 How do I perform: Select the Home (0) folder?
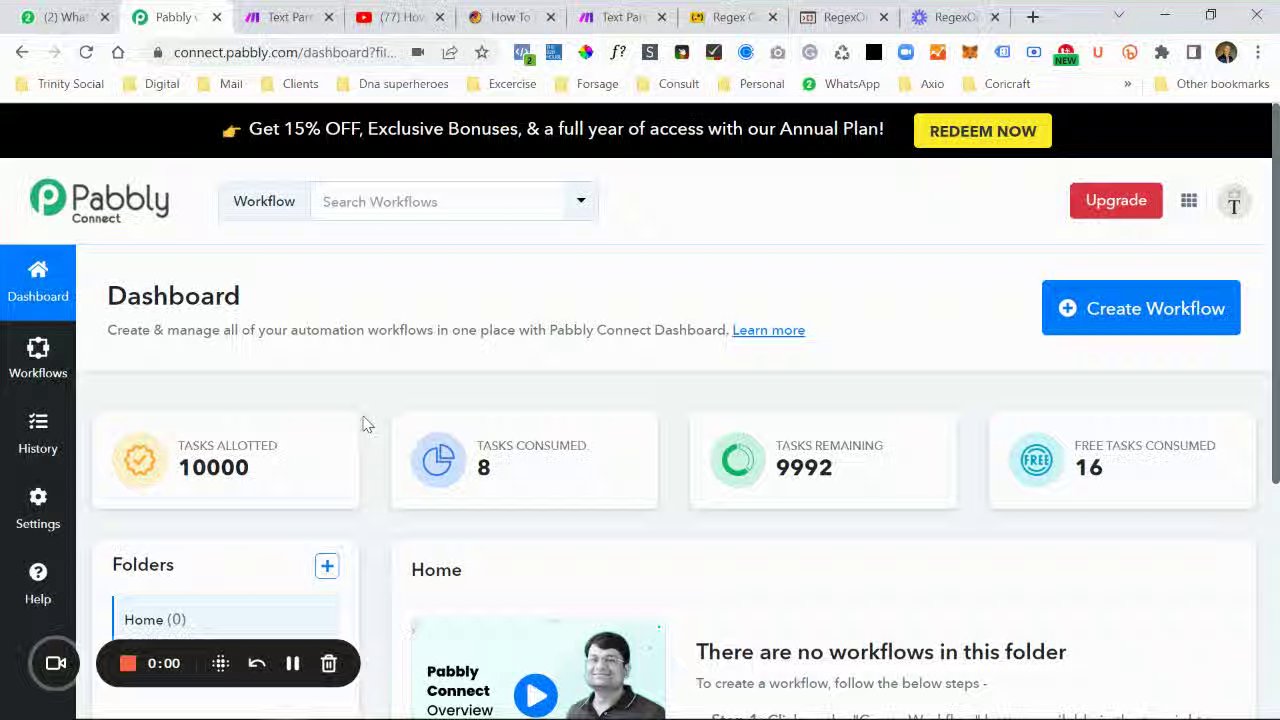point(226,620)
